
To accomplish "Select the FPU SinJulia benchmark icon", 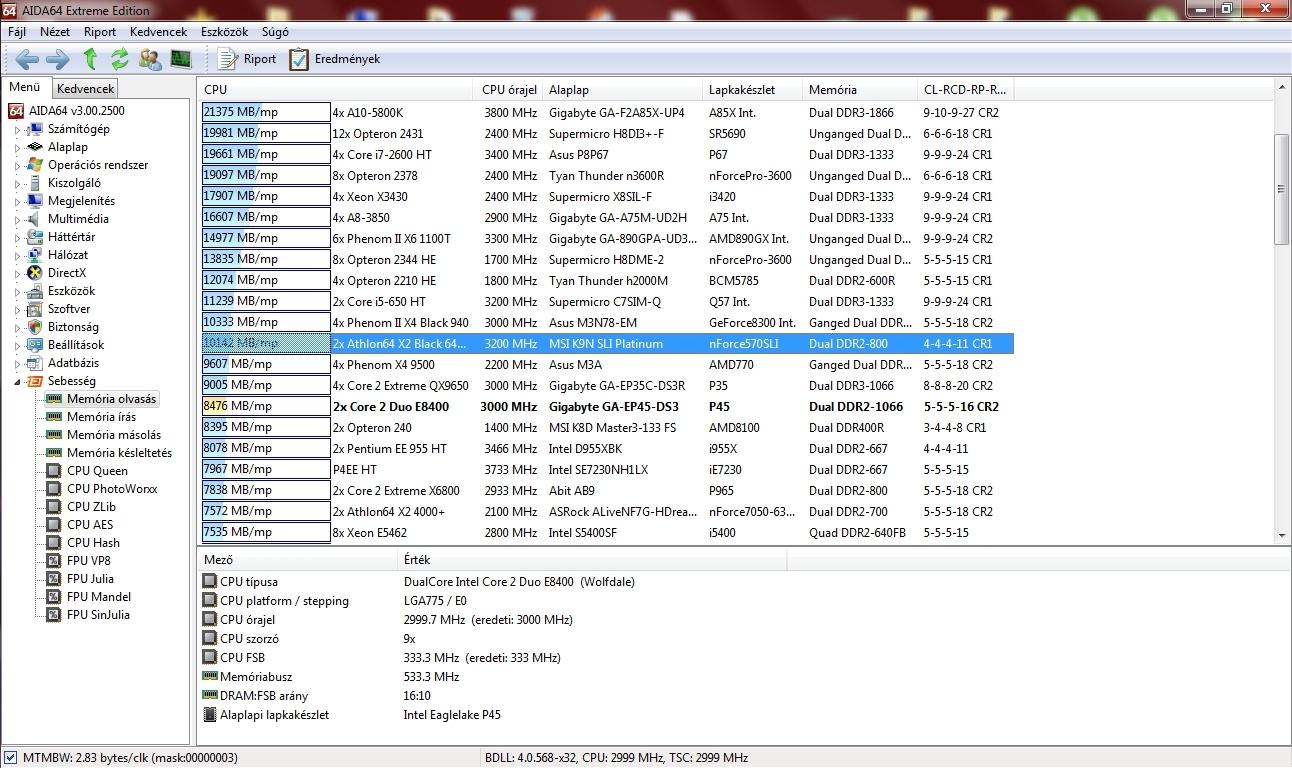I will [x=54, y=615].
